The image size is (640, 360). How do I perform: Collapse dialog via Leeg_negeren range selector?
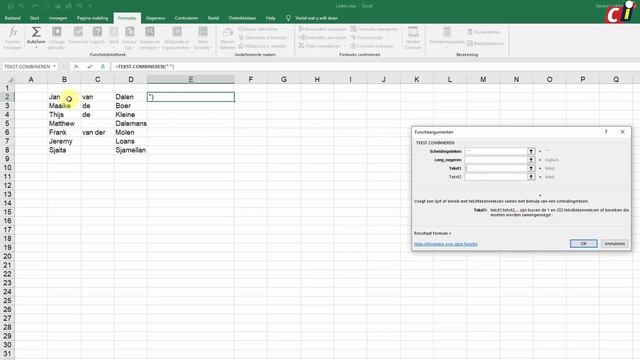[x=531, y=160]
